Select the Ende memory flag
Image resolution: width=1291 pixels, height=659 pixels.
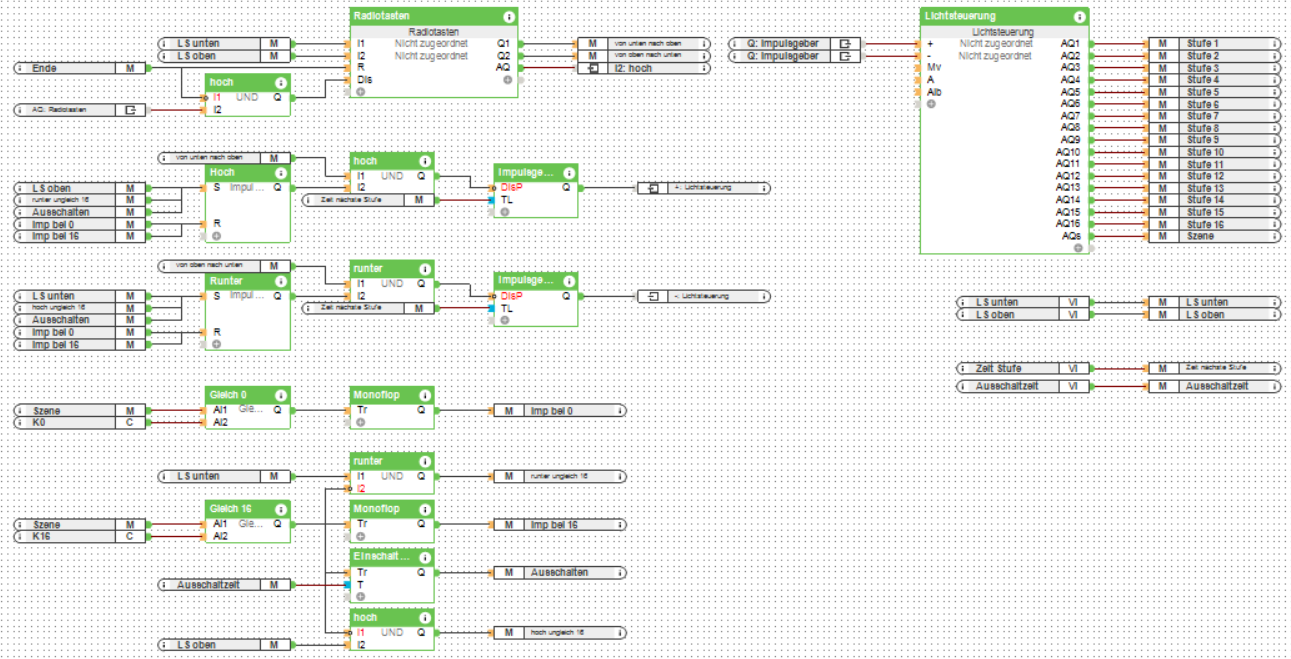point(81,68)
